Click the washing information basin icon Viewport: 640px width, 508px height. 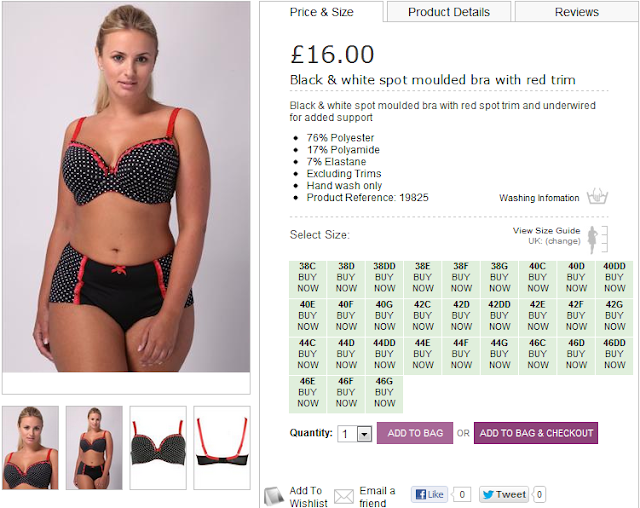pyautogui.click(x=597, y=196)
